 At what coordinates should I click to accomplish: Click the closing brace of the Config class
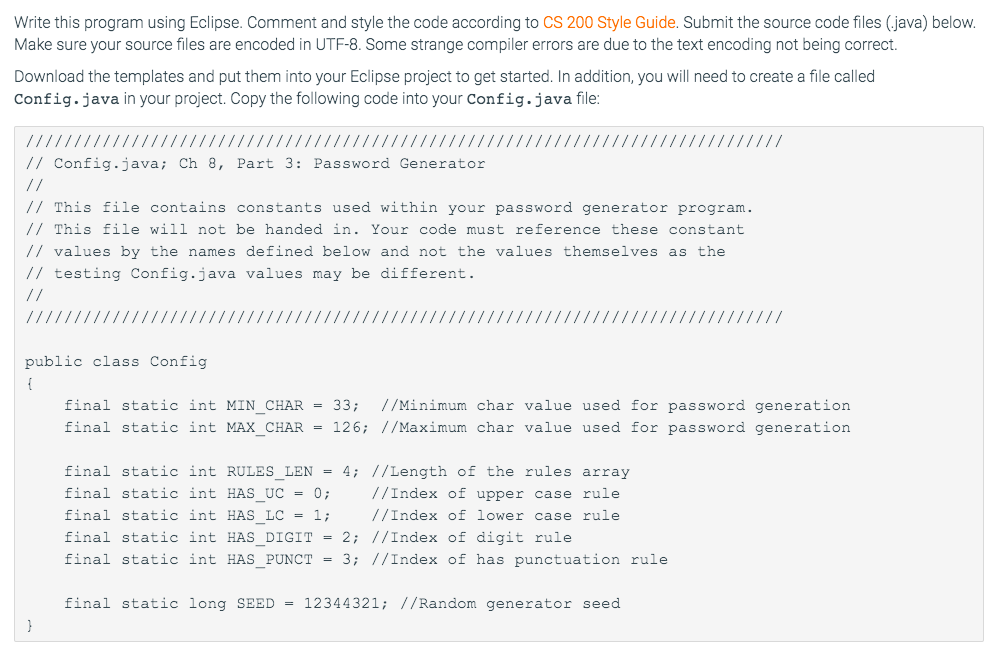coord(29,626)
